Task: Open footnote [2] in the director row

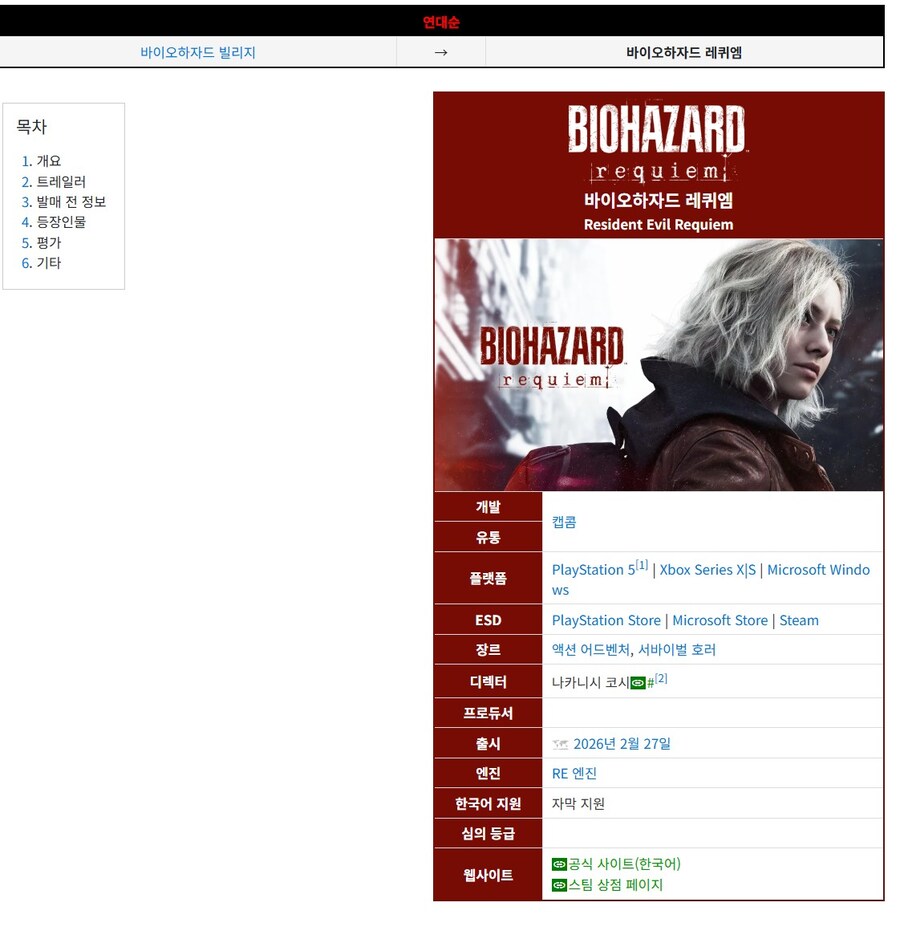Action: [661, 678]
